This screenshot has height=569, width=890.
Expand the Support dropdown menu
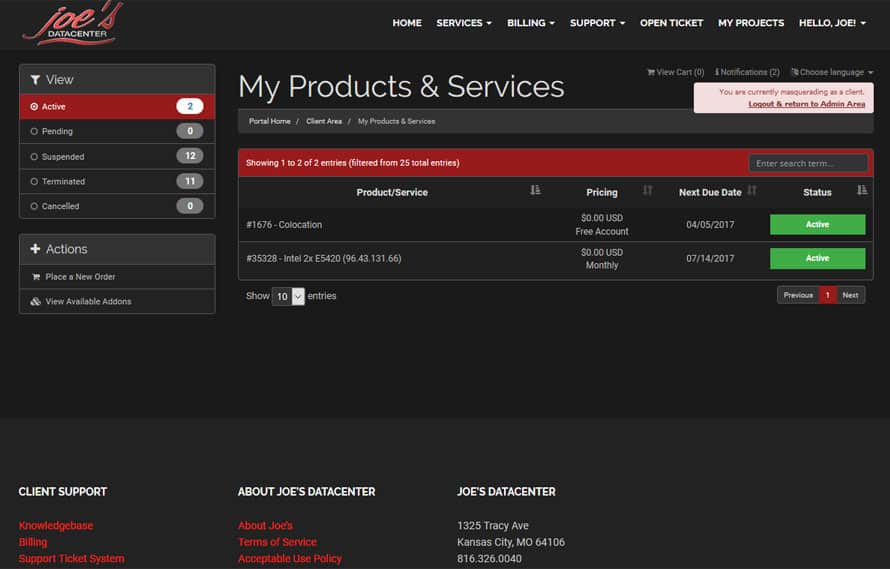[597, 23]
